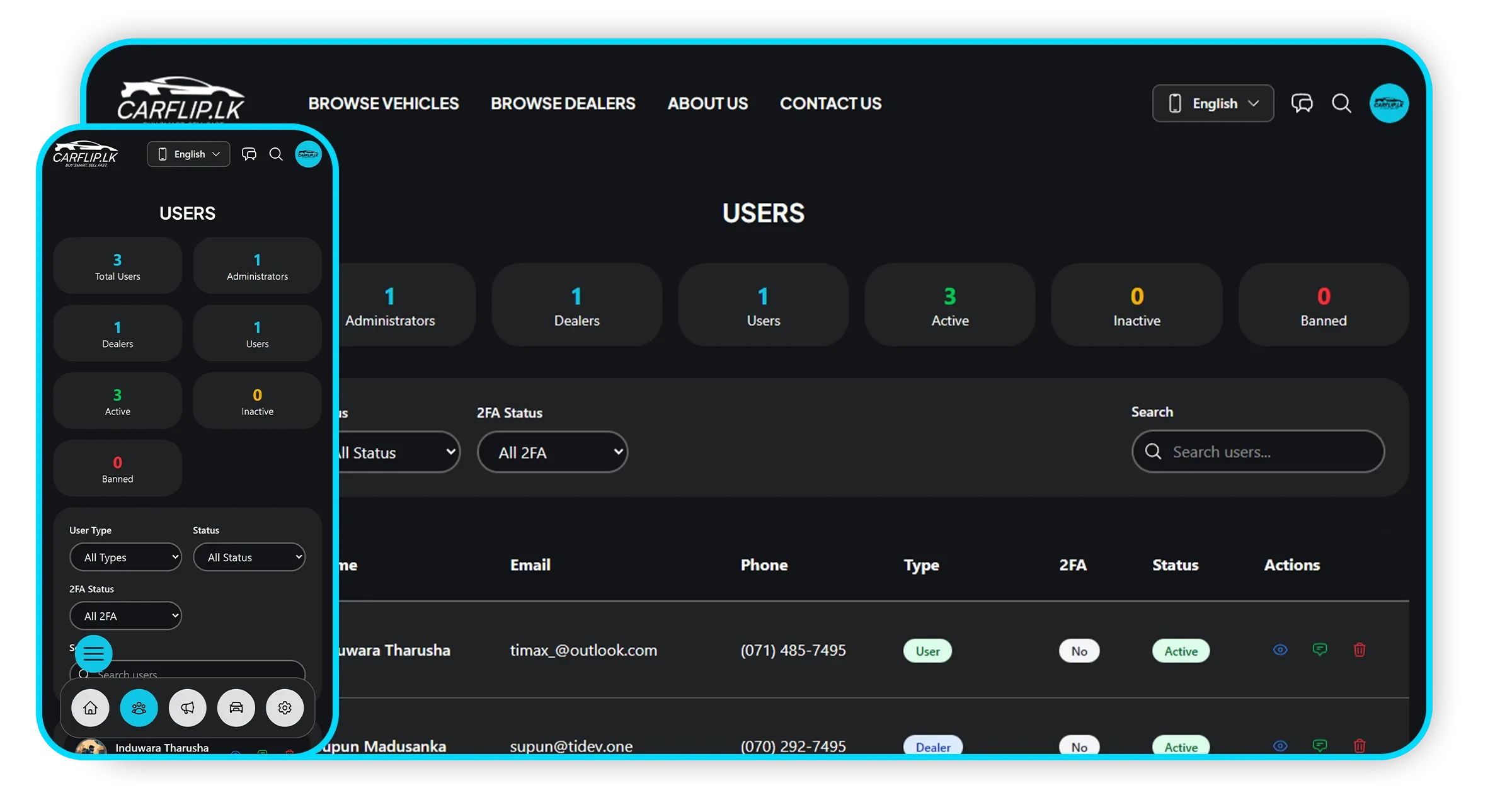The image size is (1512, 800).
Task: Open the desktop English language selector
Action: pos(1213,103)
